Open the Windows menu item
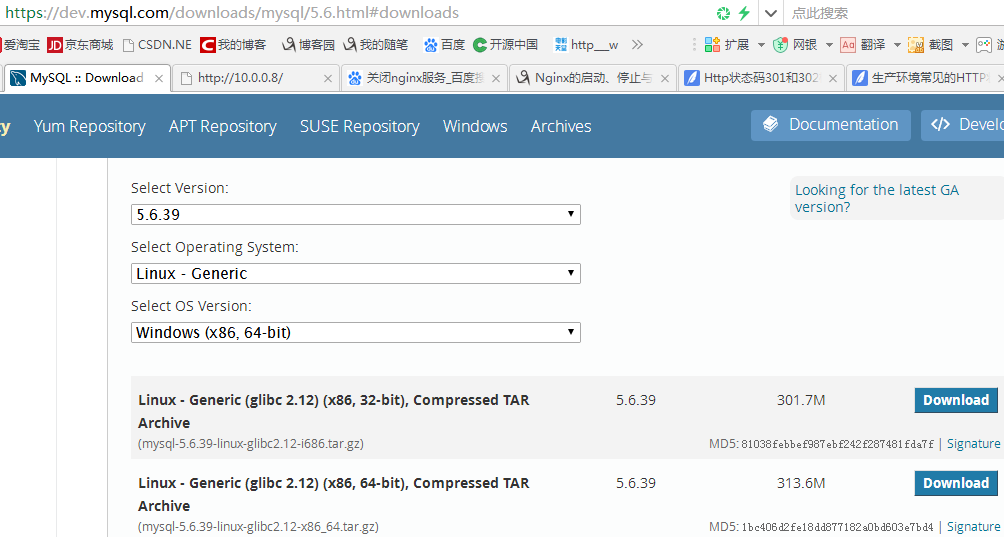The height and width of the screenshot is (537, 1004). (x=475, y=127)
